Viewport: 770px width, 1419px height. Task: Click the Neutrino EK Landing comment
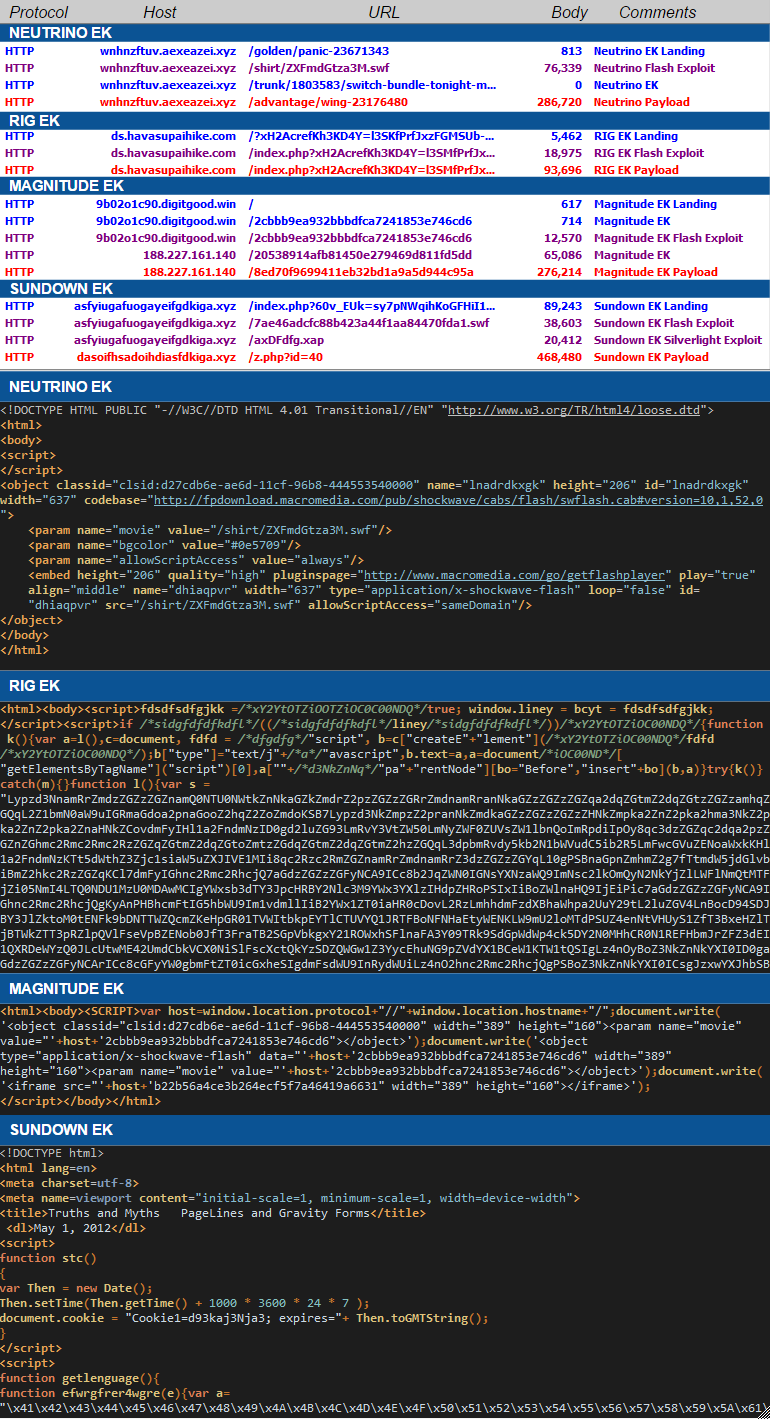pos(649,51)
